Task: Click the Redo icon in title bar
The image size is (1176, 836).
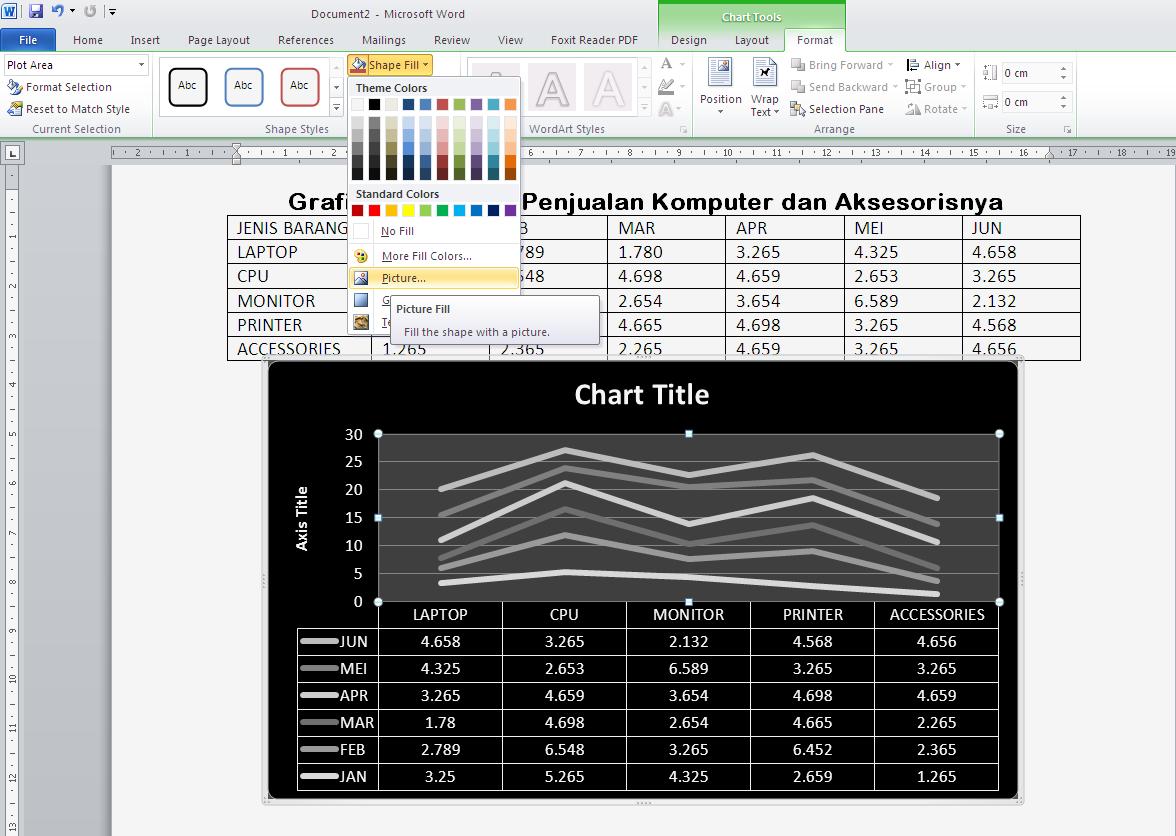Action: coord(90,11)
